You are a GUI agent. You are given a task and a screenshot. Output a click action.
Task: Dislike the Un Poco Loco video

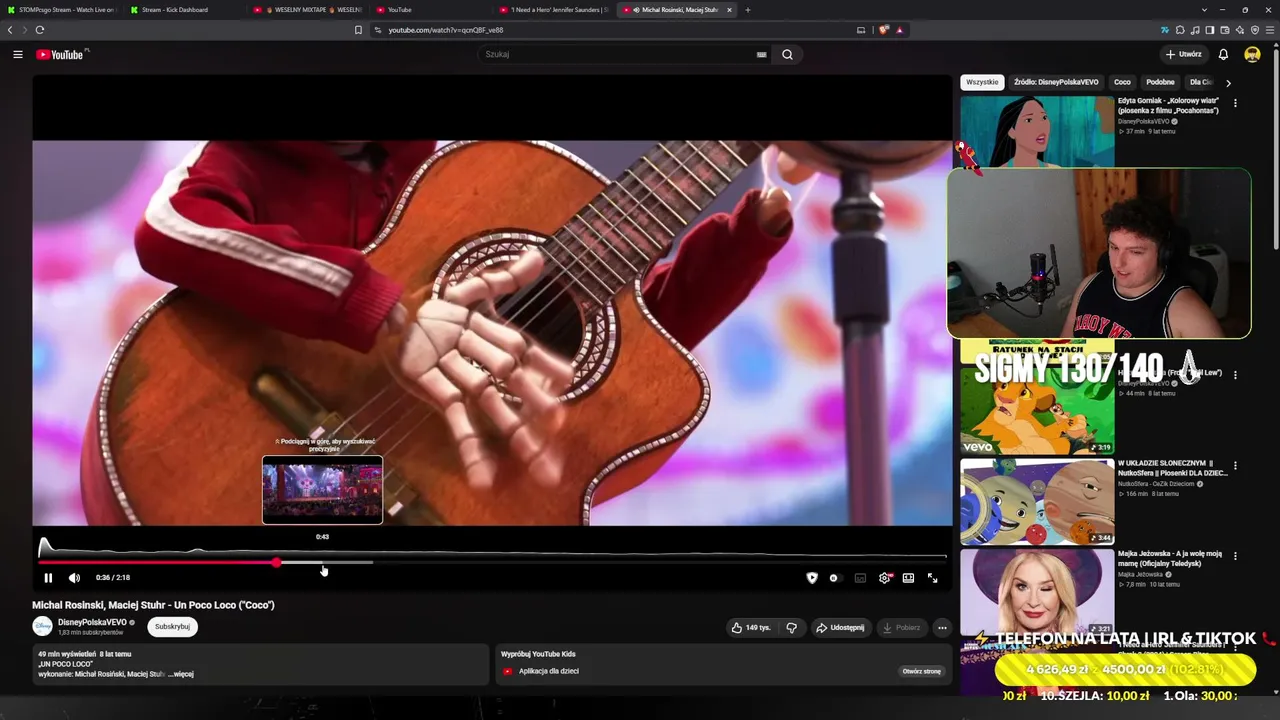(x=791, y=627)
